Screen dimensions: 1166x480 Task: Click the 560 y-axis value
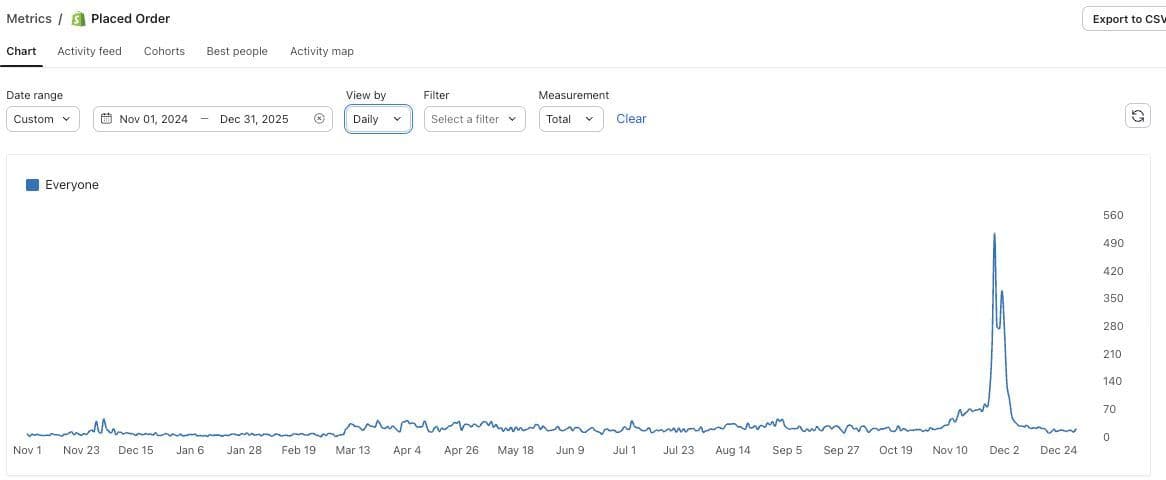tap(1114, 216)
